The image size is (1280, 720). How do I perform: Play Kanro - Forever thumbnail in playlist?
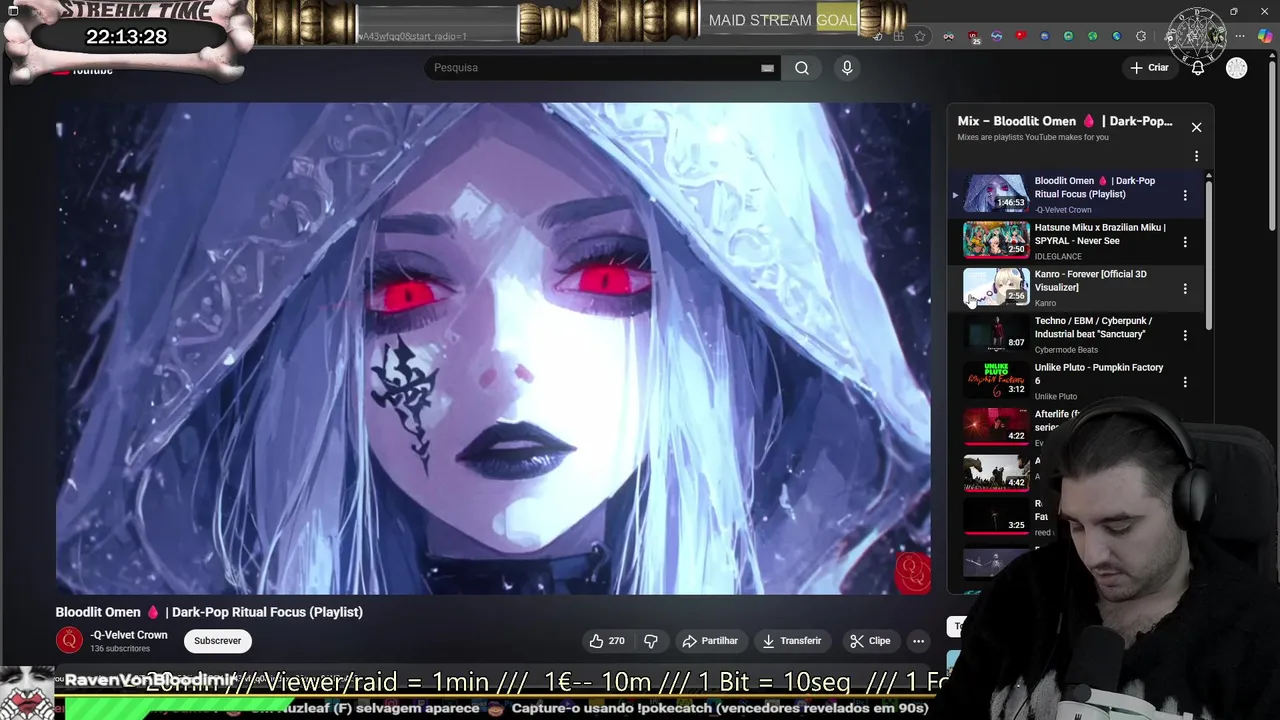point(996,288)
